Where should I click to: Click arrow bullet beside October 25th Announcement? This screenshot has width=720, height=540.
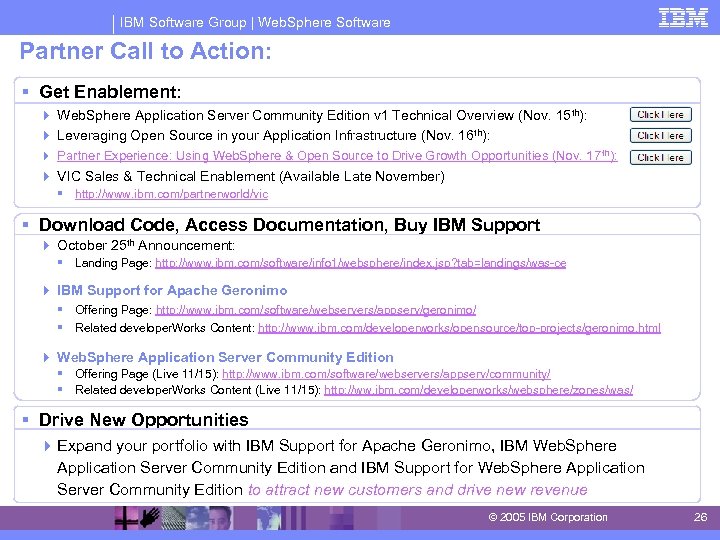[46, 246]
